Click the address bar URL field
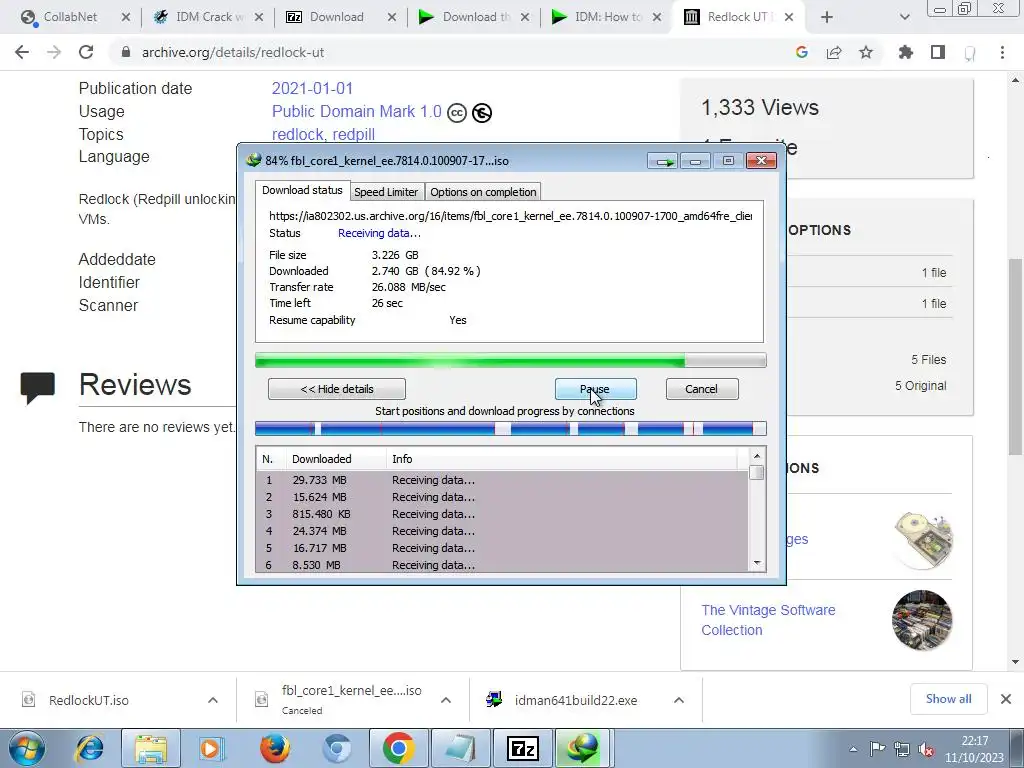 click(451, 52)
